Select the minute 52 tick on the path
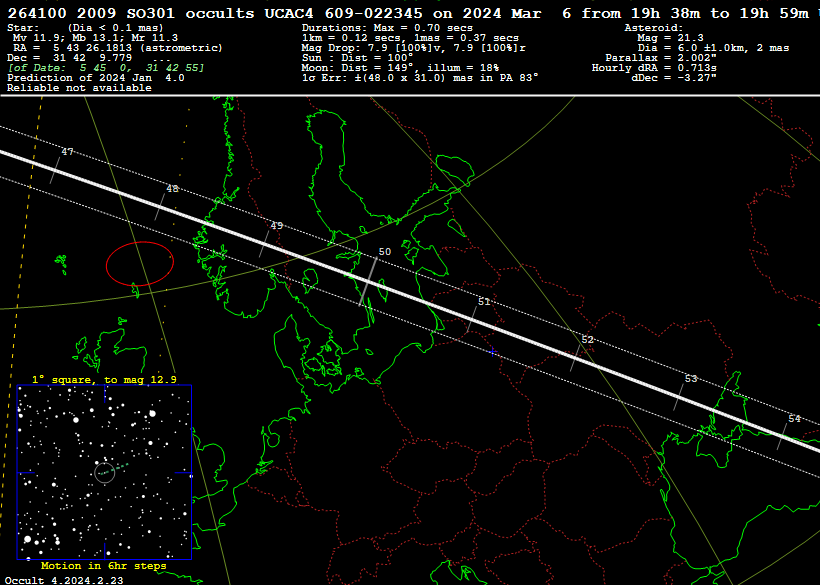The width and height of the screenshot is (820, 585). (575, 358)
